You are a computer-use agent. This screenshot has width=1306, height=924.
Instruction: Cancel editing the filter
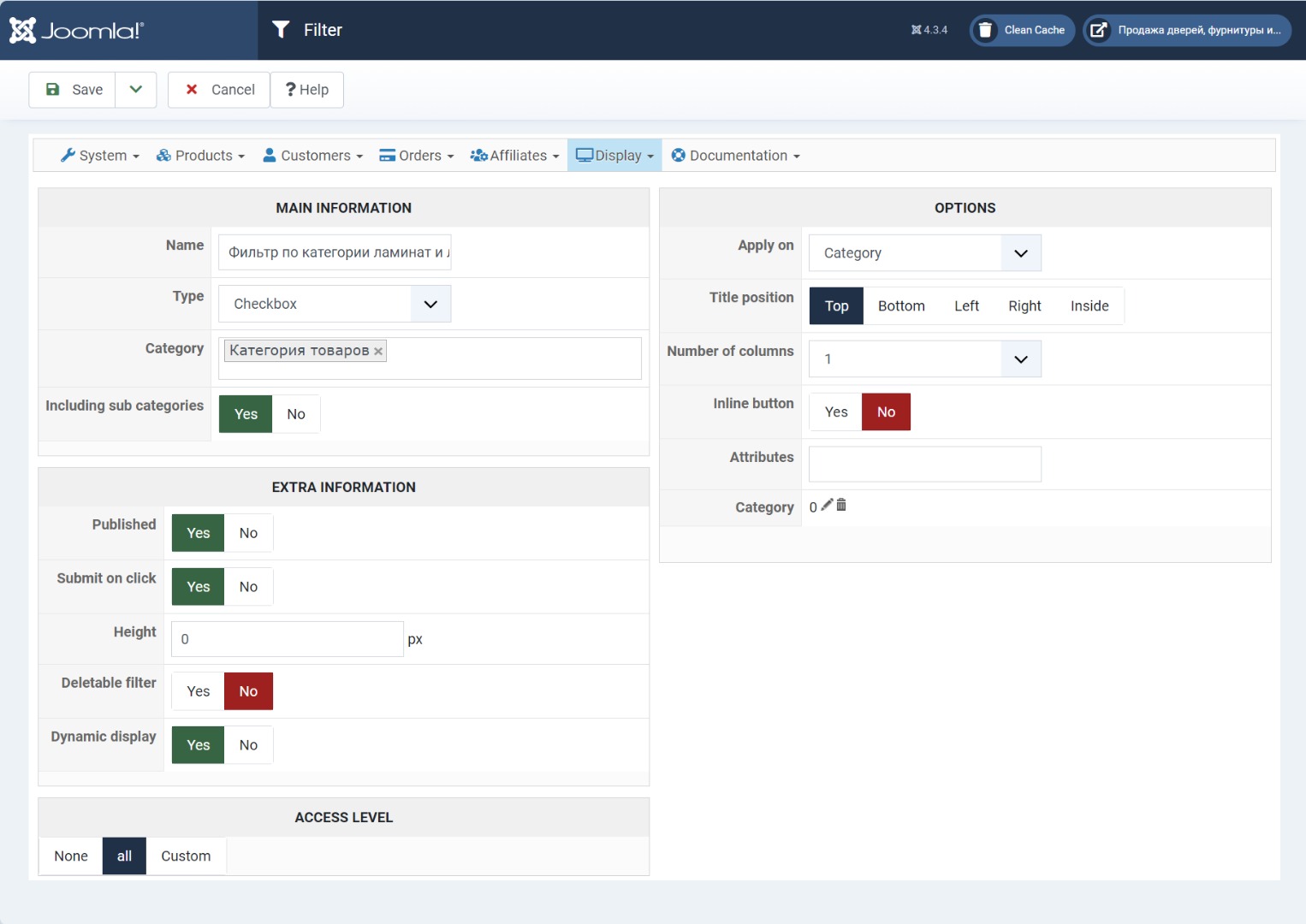(x=219, y=90)
